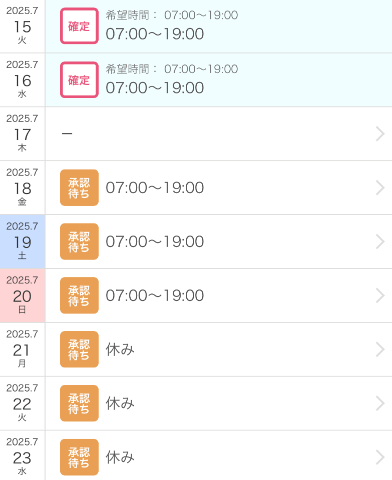Click the 承認待ち badge on July 22

coord(79,403)
